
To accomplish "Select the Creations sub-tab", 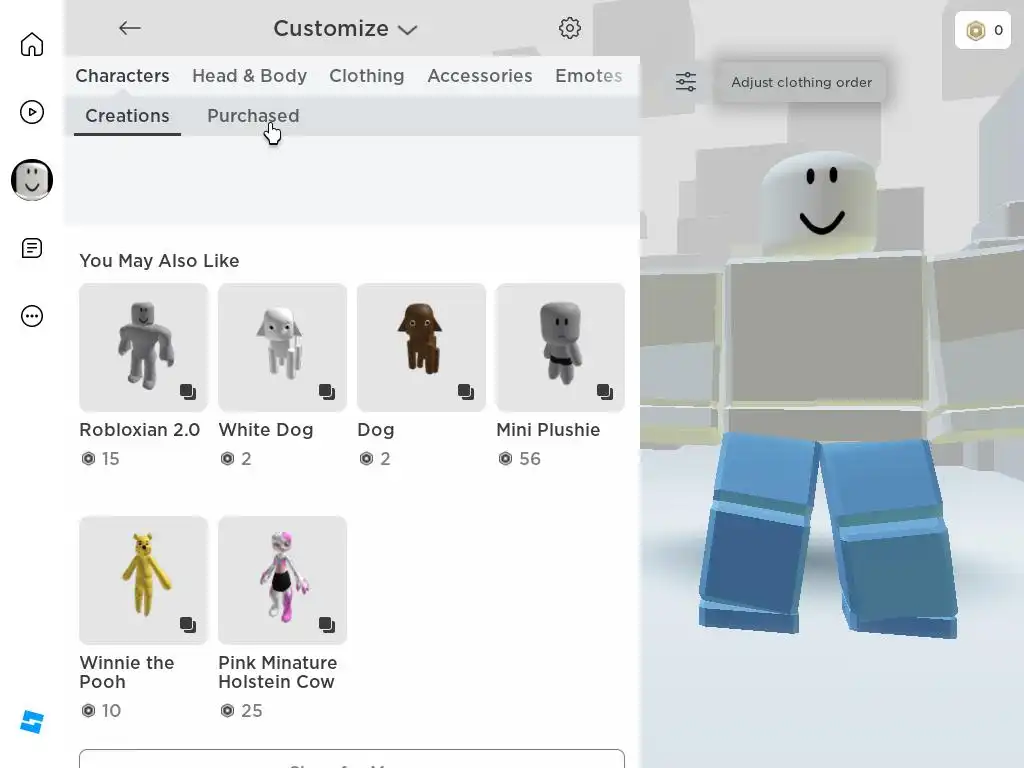I will click(127, 116).
